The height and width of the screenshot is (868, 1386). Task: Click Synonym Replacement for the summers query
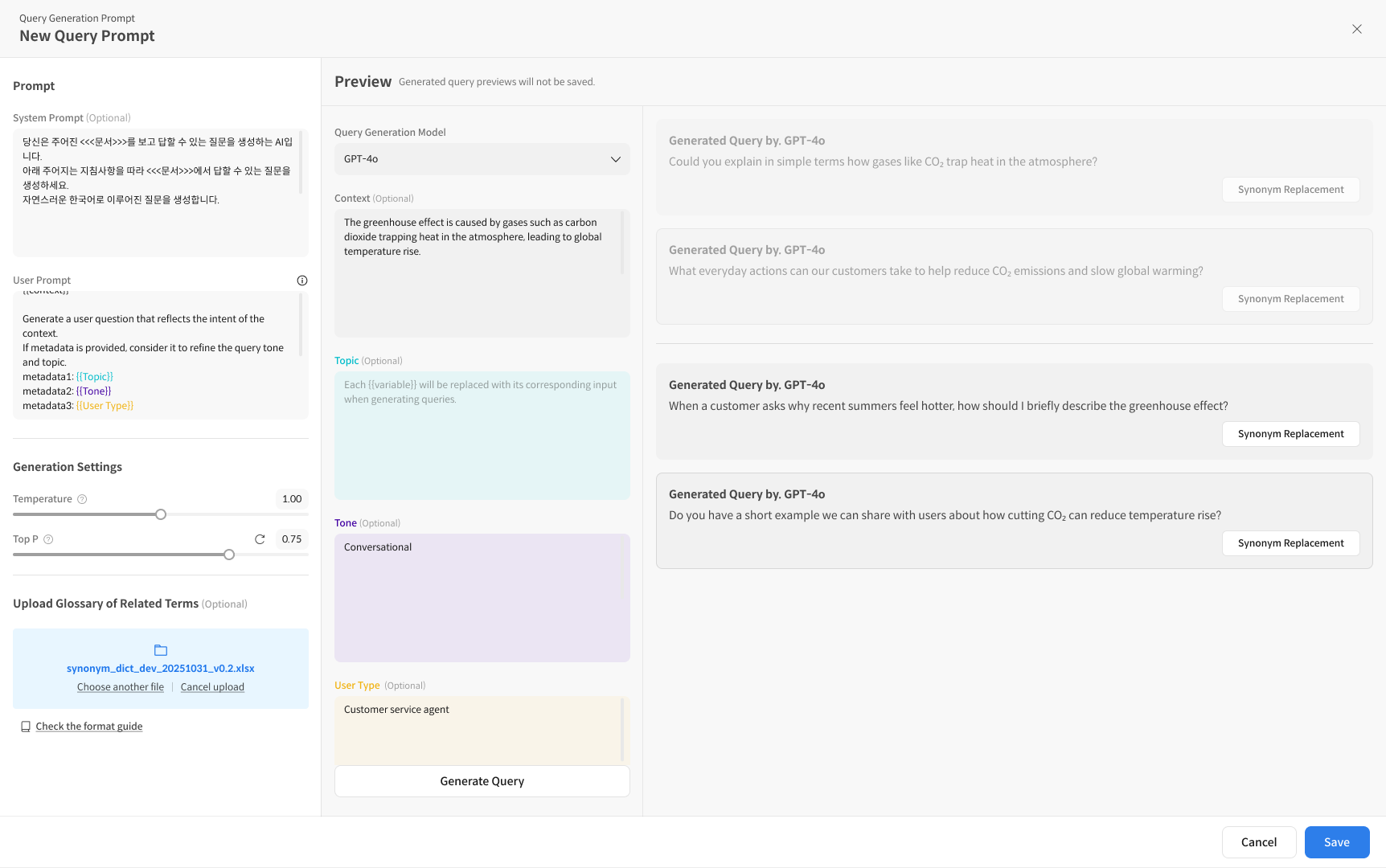click(x=1290, y=434)
